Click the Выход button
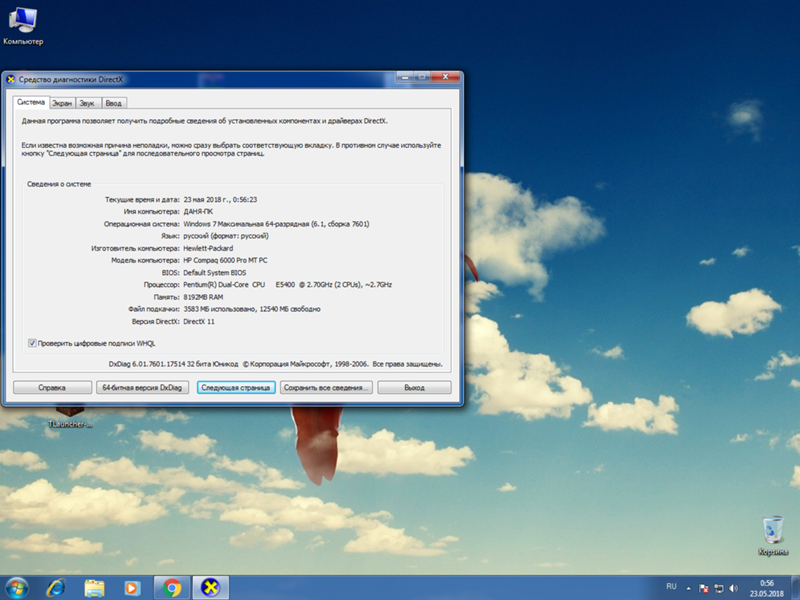800x600 pixels. tap(414, 388)
